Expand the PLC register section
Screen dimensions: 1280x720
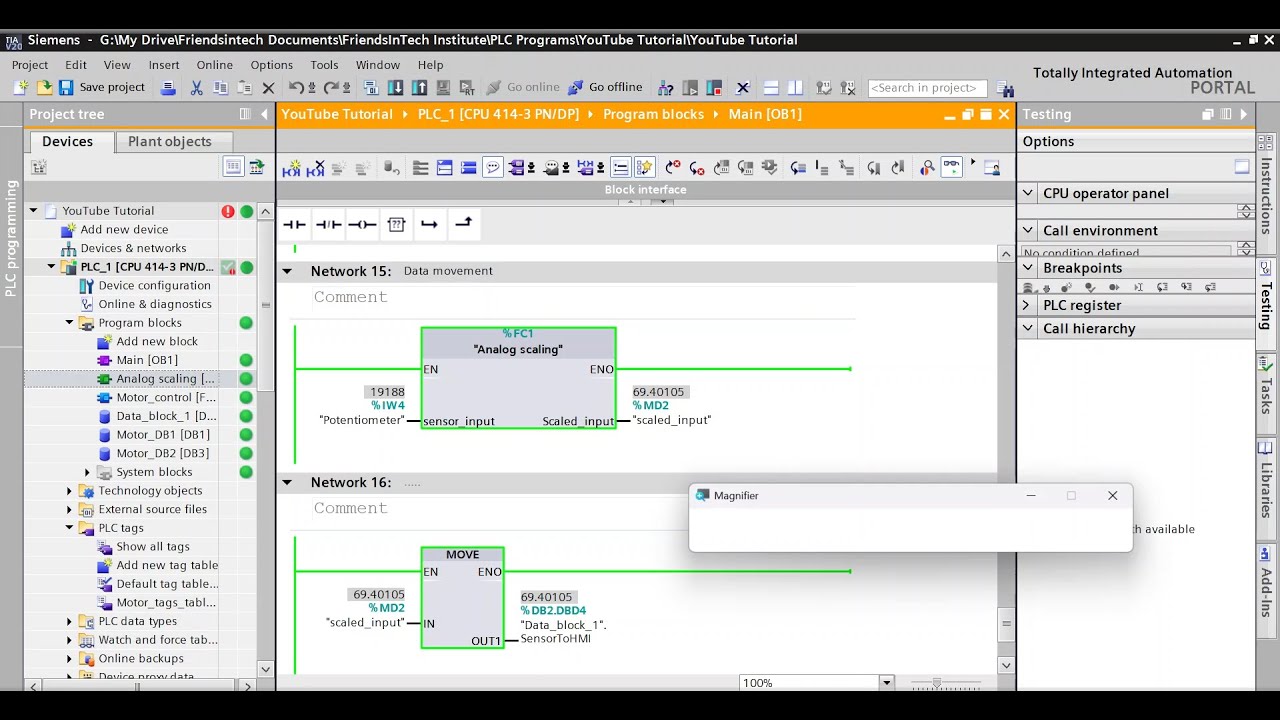[x=1027, y=305]
